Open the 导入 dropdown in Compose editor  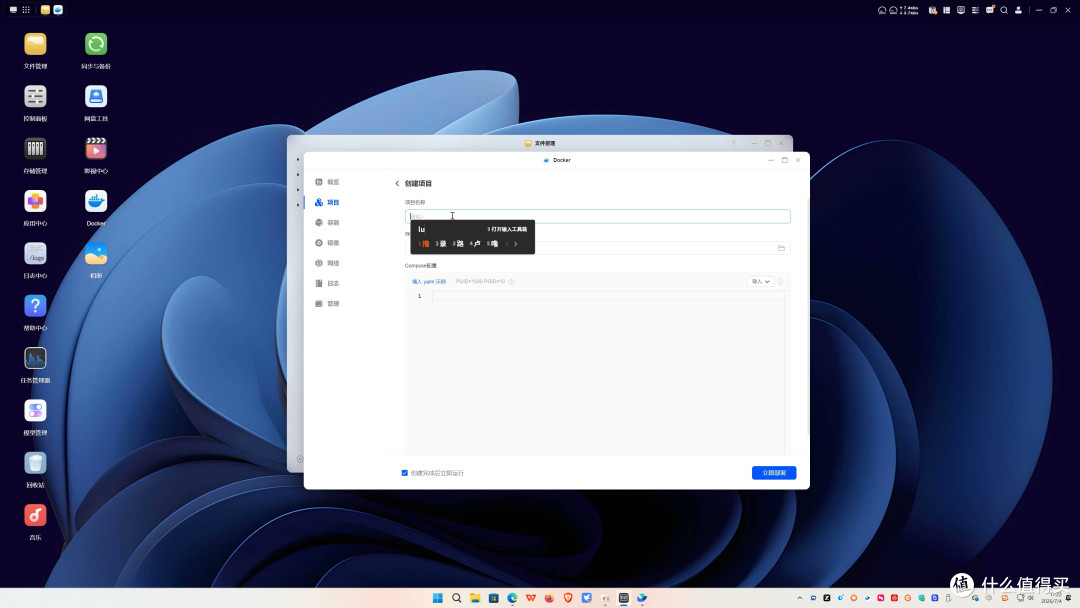click(760, 282)
